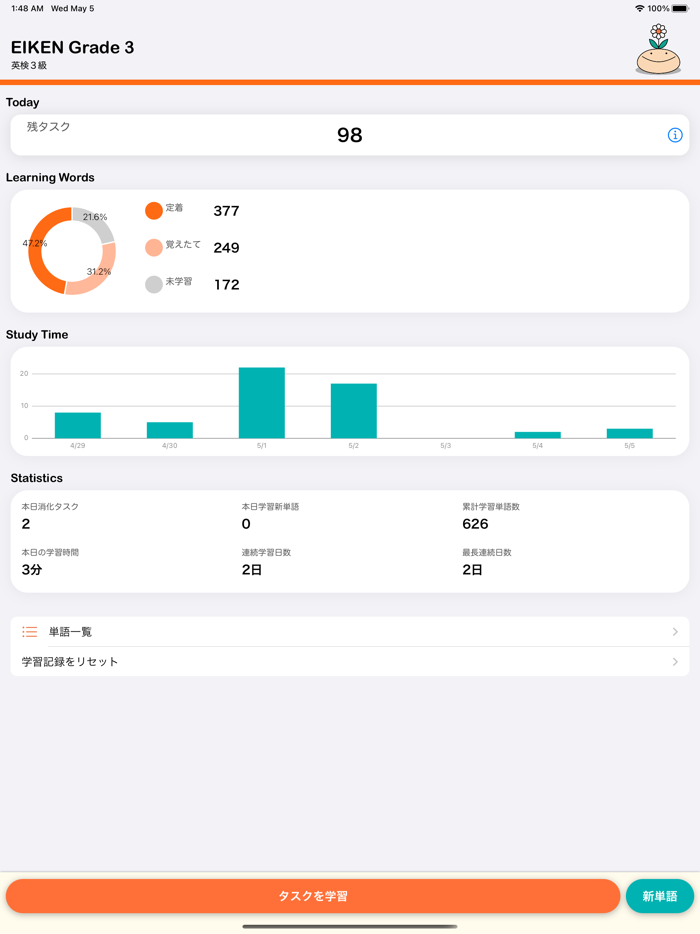
Task: Tap the home indicator bar
Action: [350, 926]
